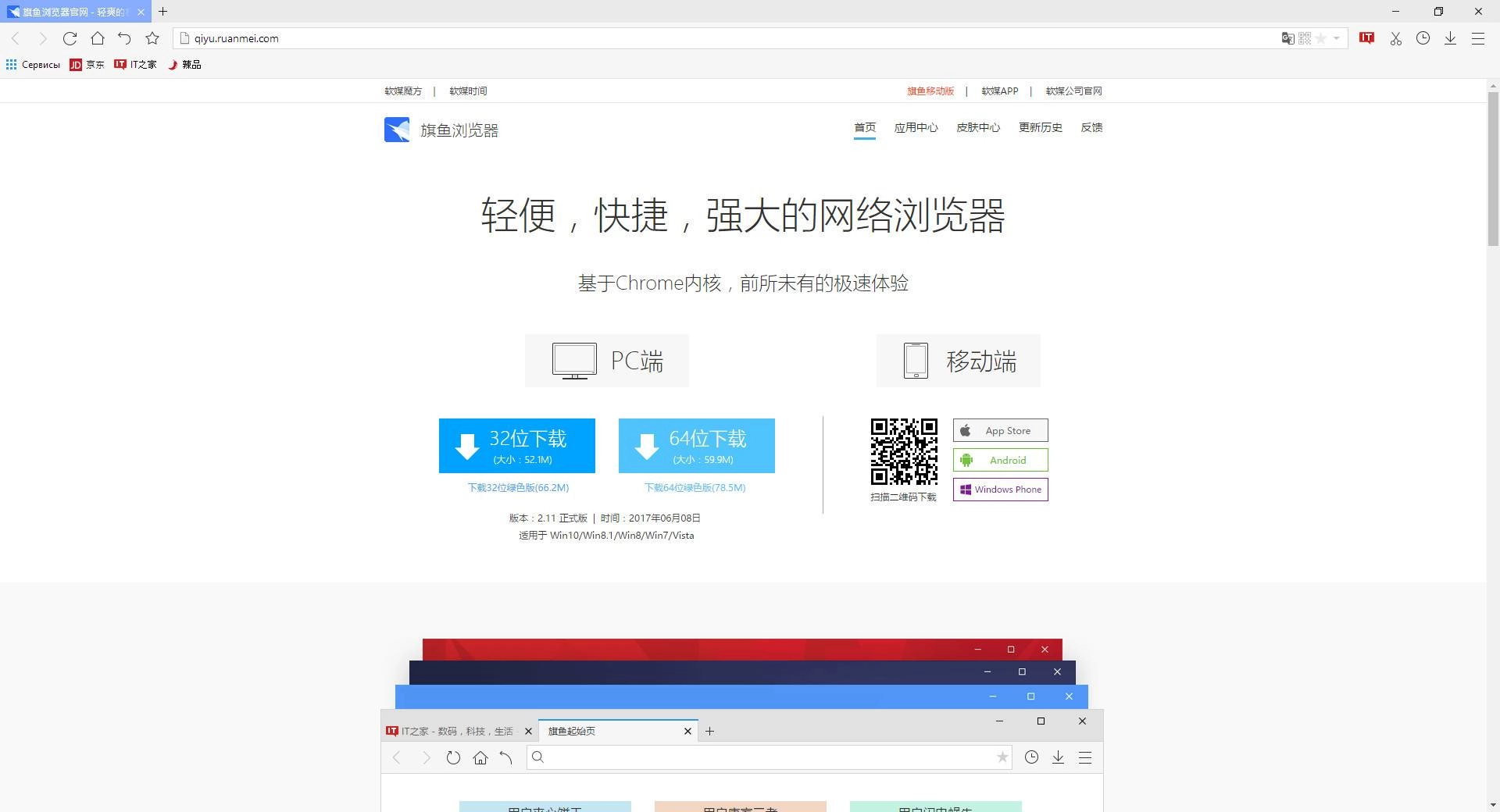Image resolution: width=1500 pixels, height=812 pixels.
Task: Follow the 软媒魔方 top link
Action: point(403,91)
